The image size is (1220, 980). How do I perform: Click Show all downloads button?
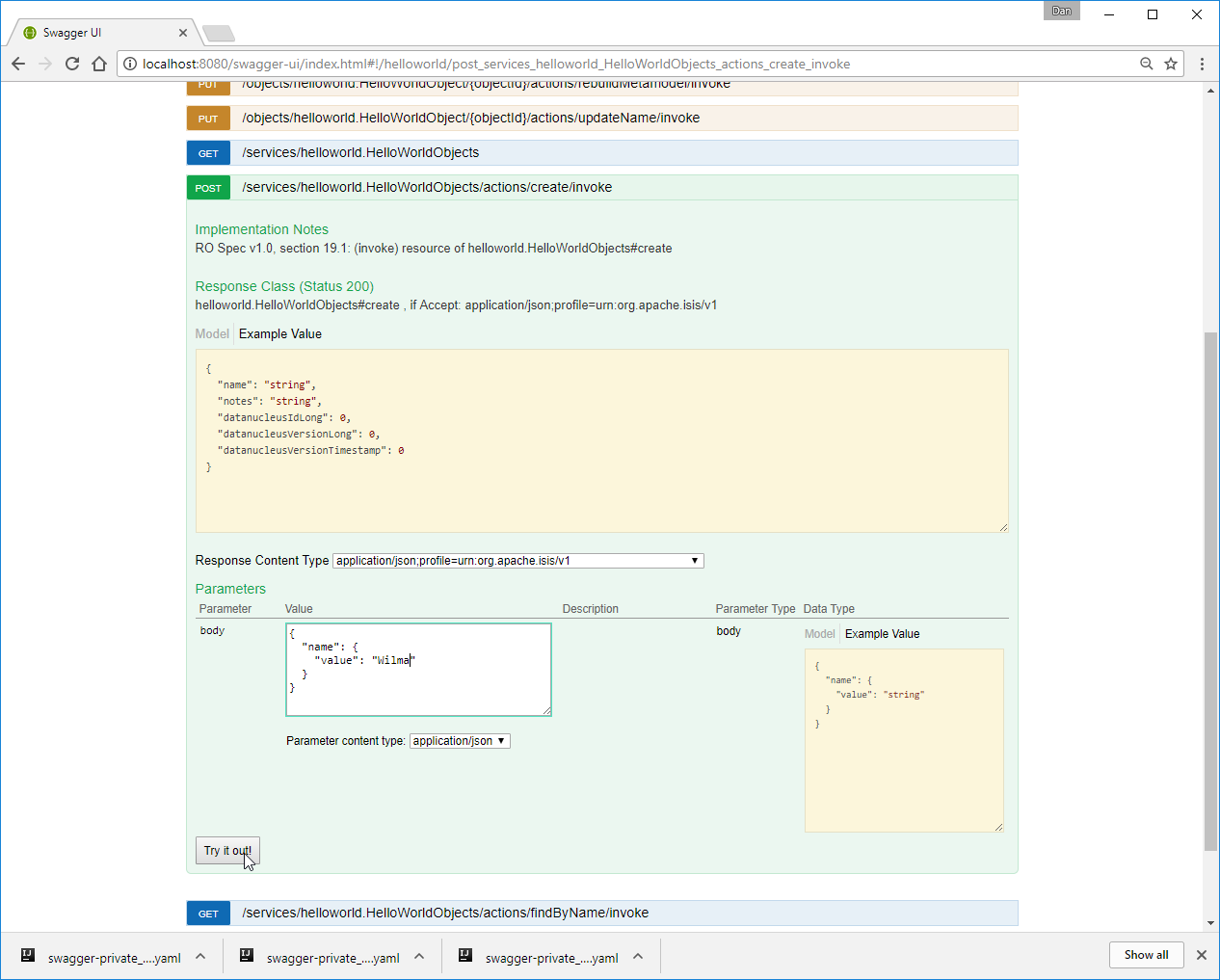(x=1146, y=955)
